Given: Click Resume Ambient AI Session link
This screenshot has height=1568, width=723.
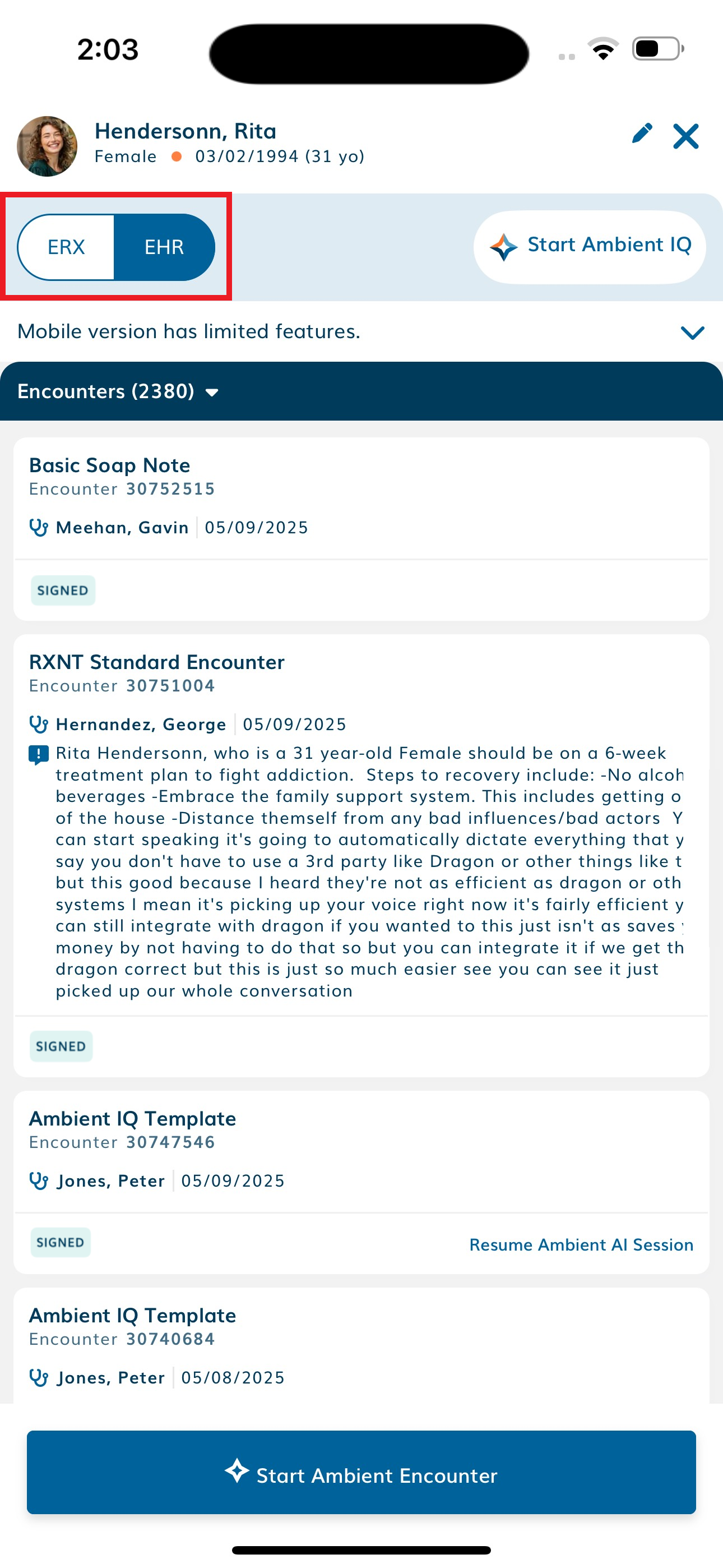Looking at the screenshot, I should (x=581, y=1245).
